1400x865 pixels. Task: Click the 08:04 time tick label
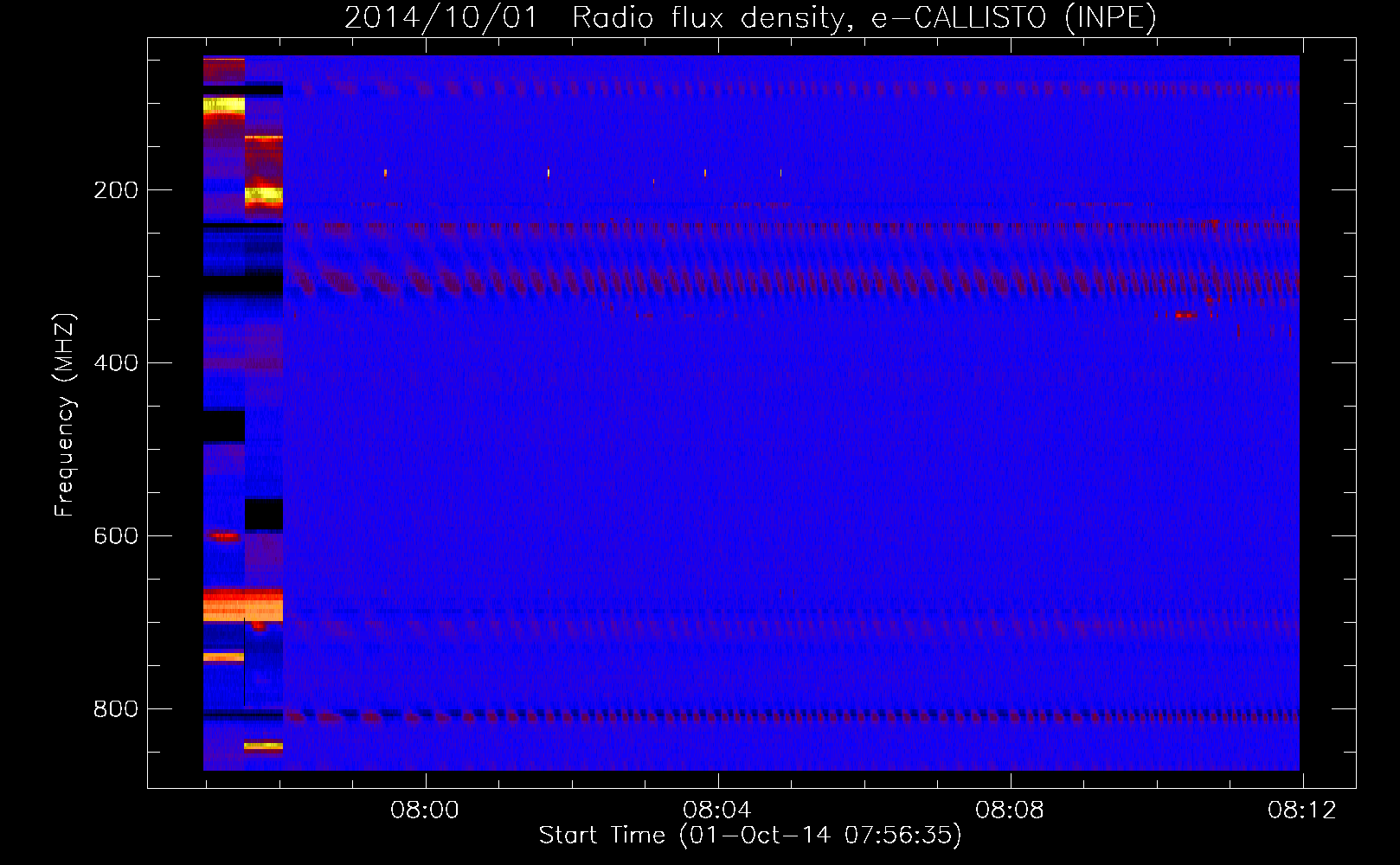pos(717,811)
